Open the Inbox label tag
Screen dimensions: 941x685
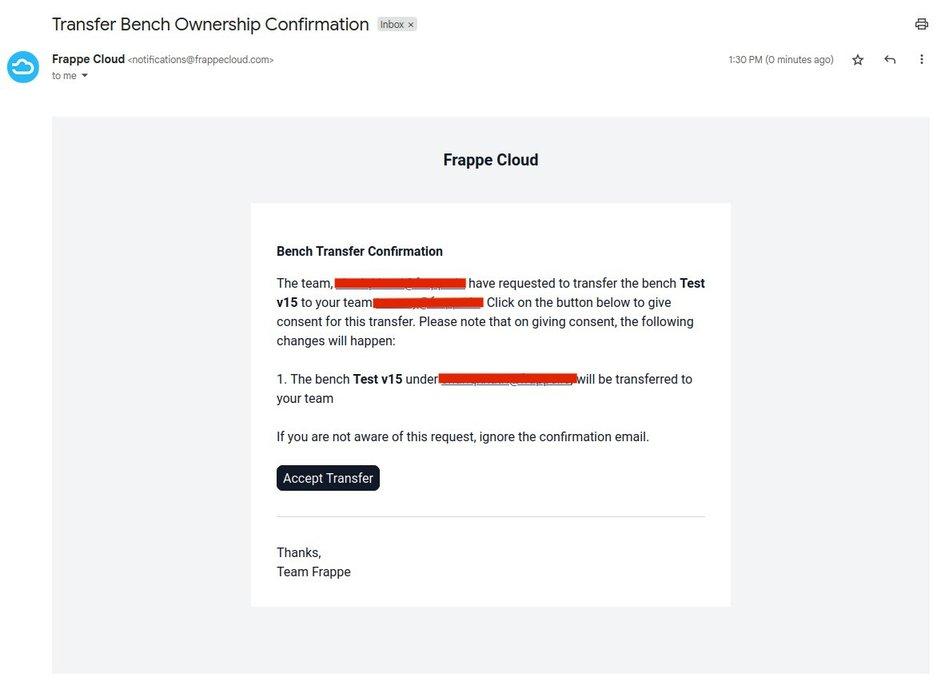[391, 25]
